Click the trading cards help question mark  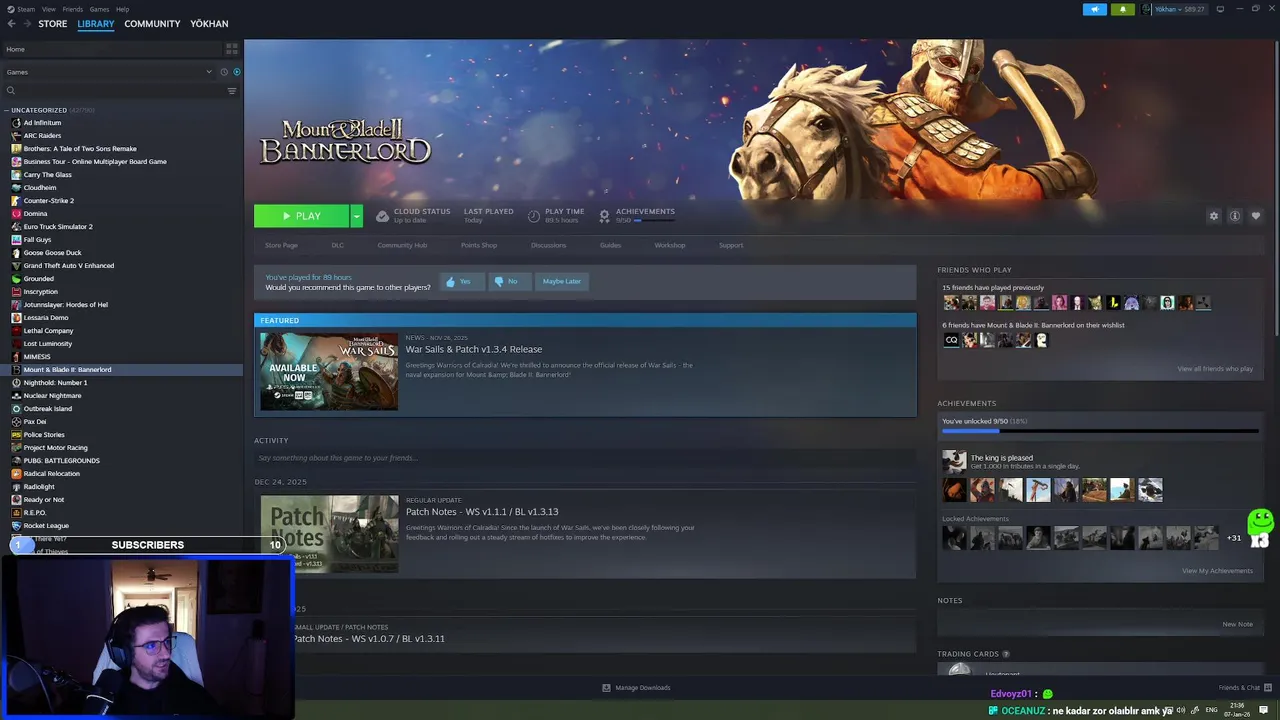pos(1006,654)
